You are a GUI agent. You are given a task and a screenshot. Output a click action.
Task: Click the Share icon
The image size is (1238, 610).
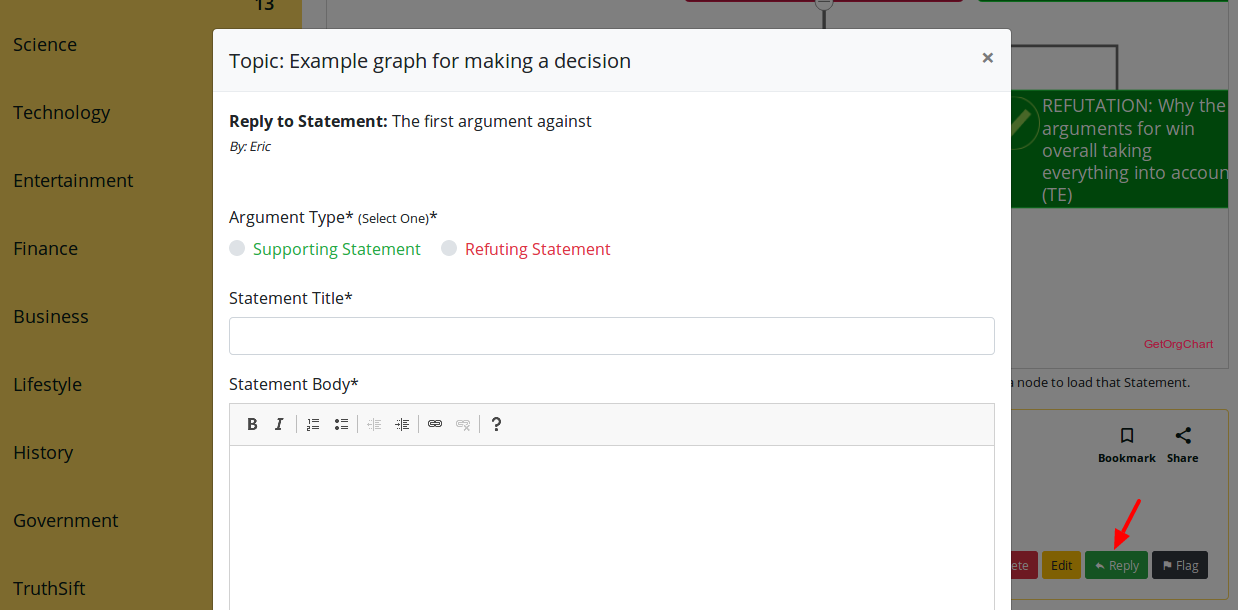1182,436
